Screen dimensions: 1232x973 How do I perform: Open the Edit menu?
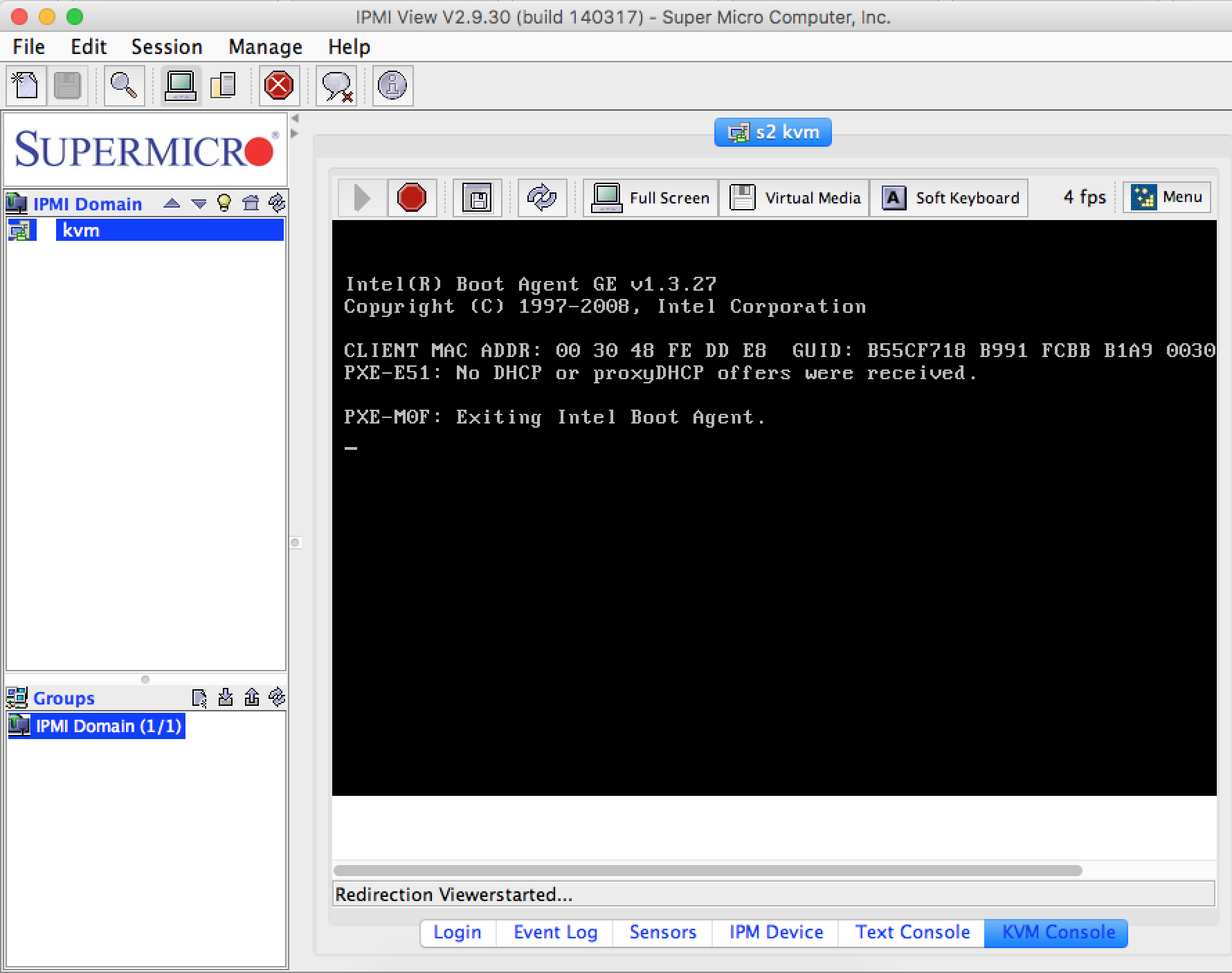89,47
